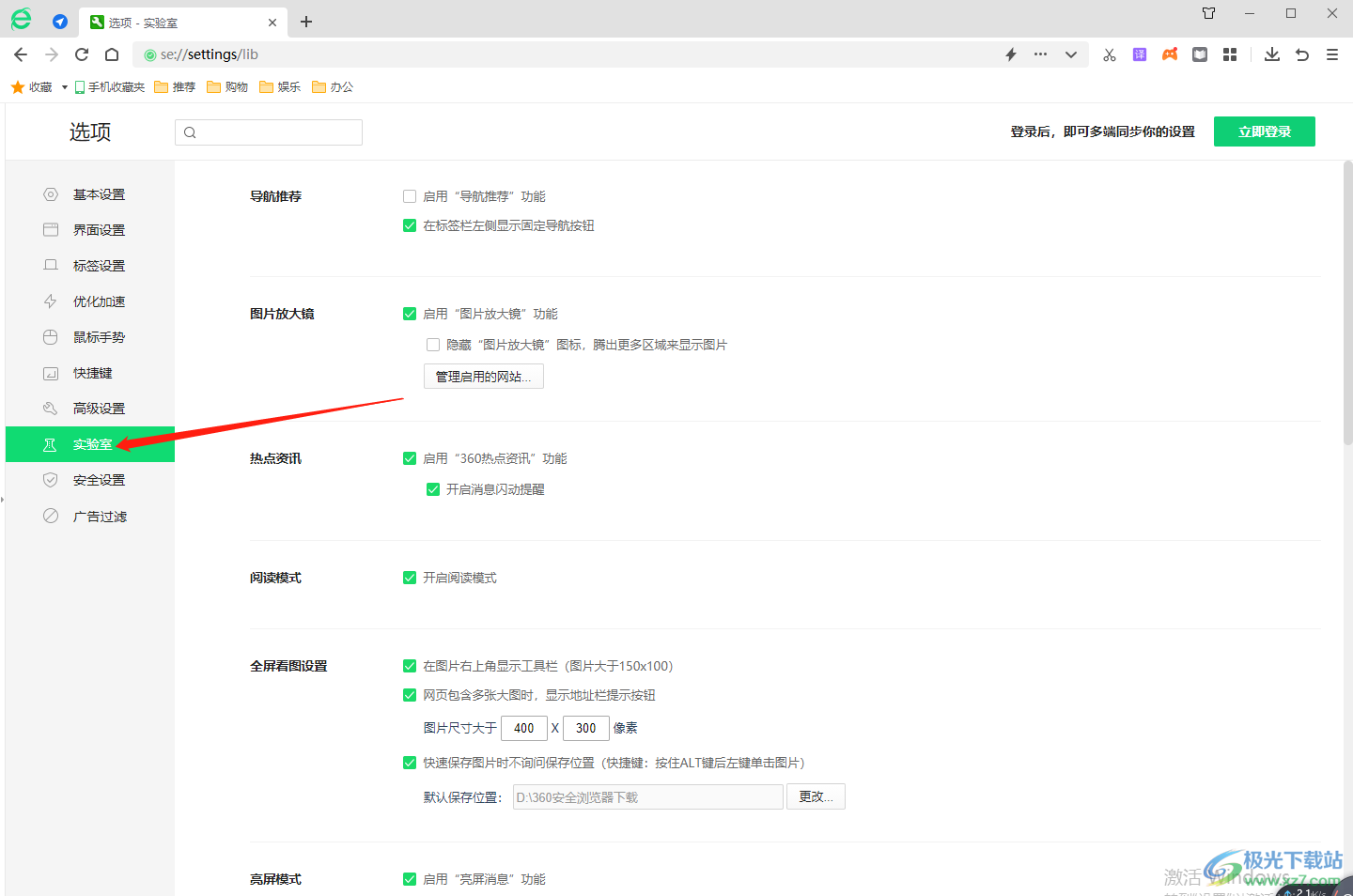Open the 办公 bookmark folder
Screen dimensions: 1353x896
click(x=333, y=87)
